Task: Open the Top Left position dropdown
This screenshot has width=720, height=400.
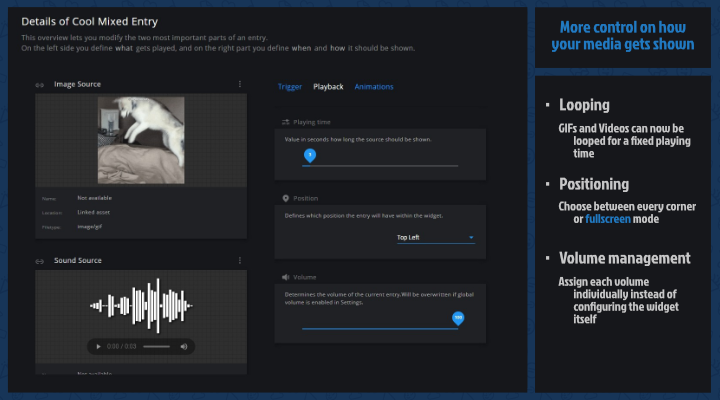Action: point(435,237)
